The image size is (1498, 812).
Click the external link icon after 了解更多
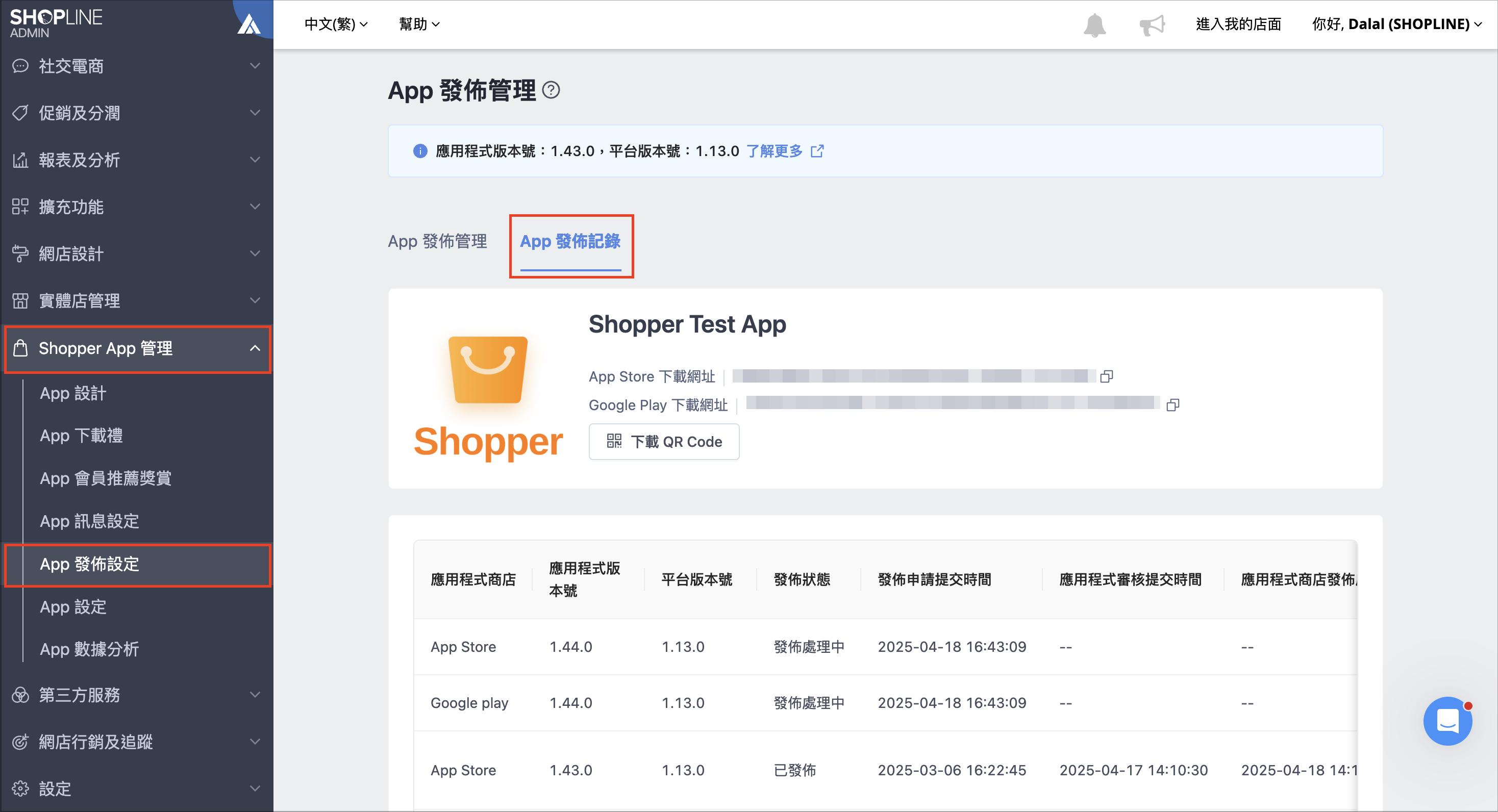(817, 151)
